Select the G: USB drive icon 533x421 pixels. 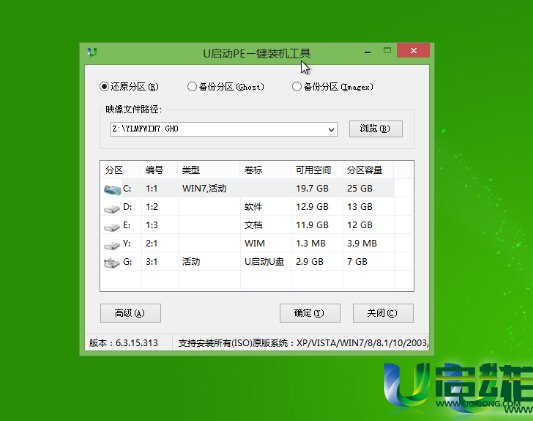[x=112, y=263]
